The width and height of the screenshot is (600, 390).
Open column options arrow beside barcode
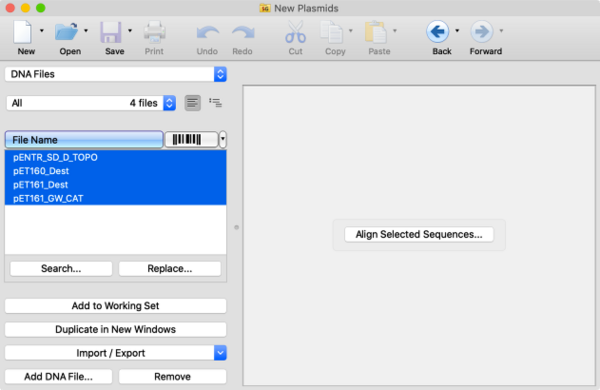(223, 139)
